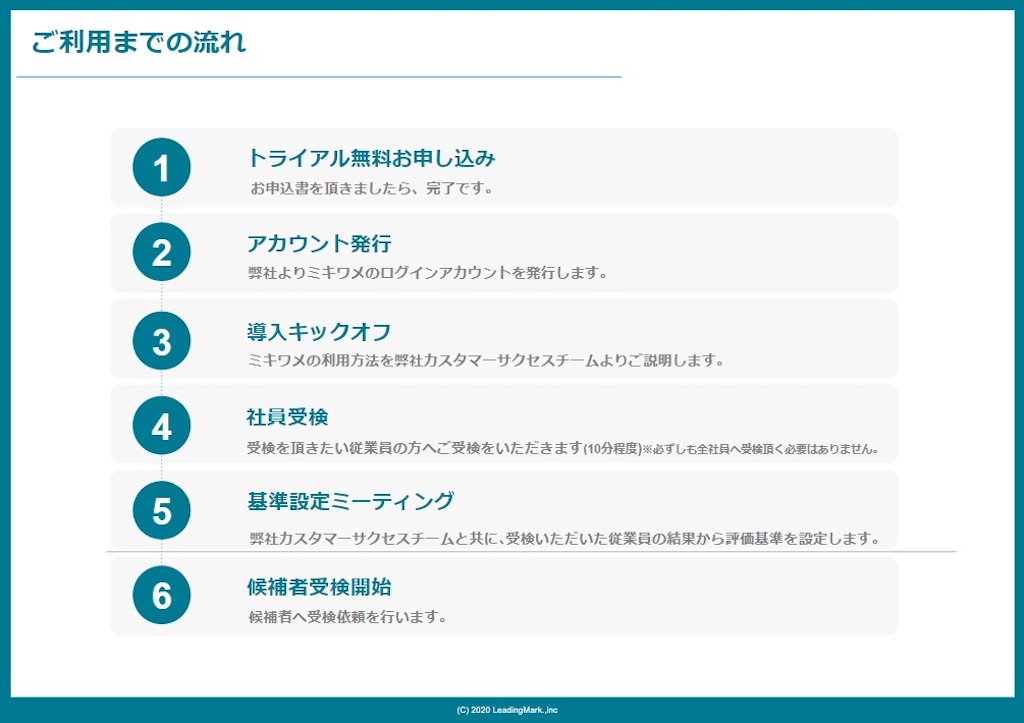Click the 社員受検 heading
Viewport: 1024px width, 723px height.
coord(288,417)
